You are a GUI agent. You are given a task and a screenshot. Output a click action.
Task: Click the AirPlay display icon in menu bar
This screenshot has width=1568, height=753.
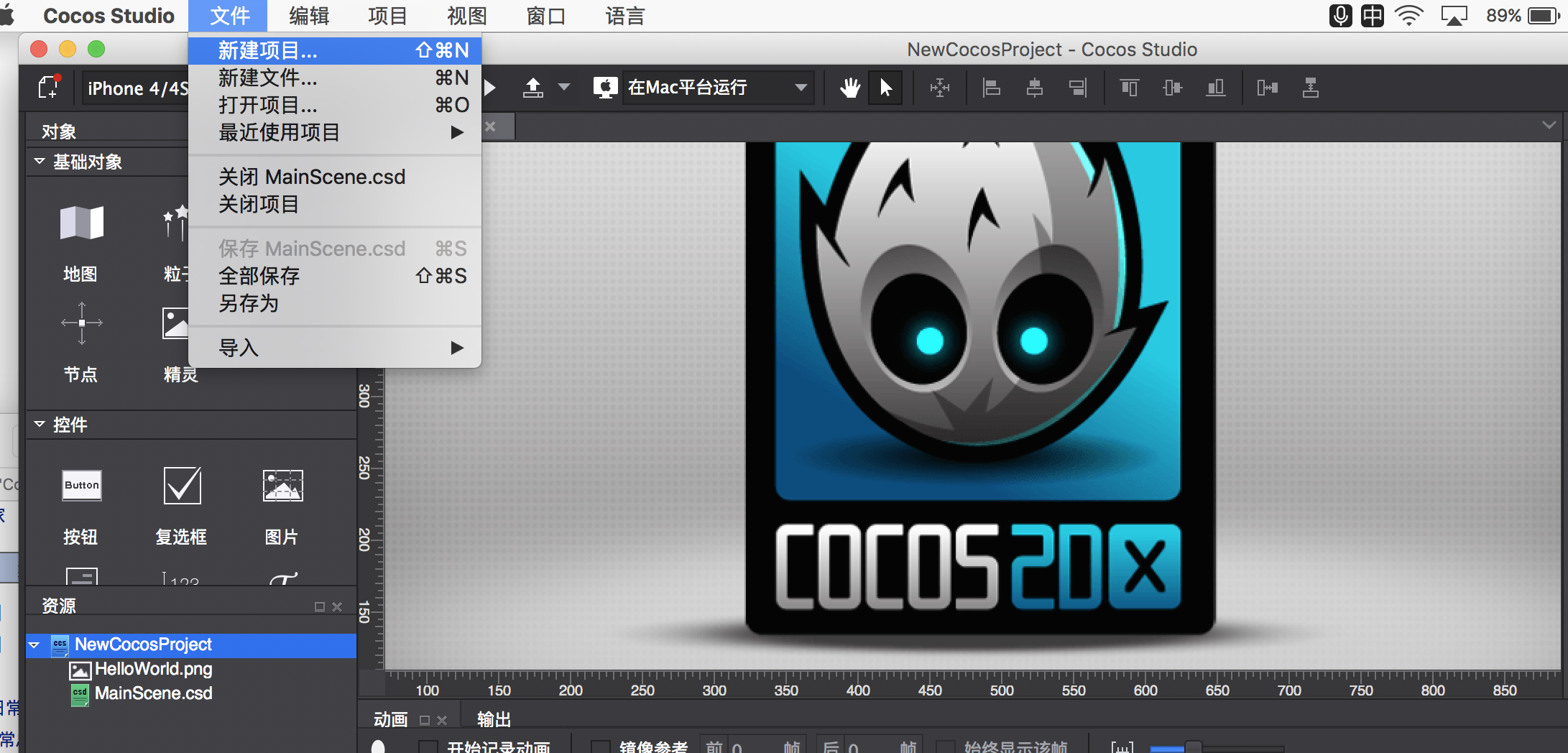[1454, 16]
